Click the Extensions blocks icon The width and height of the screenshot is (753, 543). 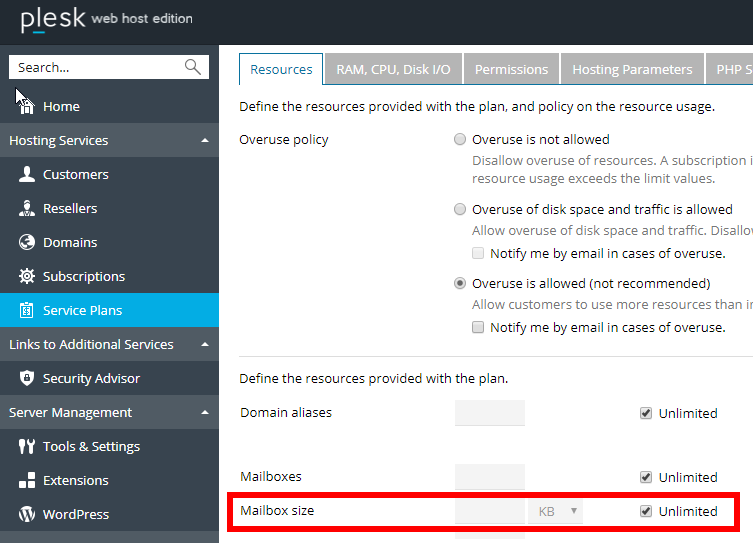pos(26,480)
